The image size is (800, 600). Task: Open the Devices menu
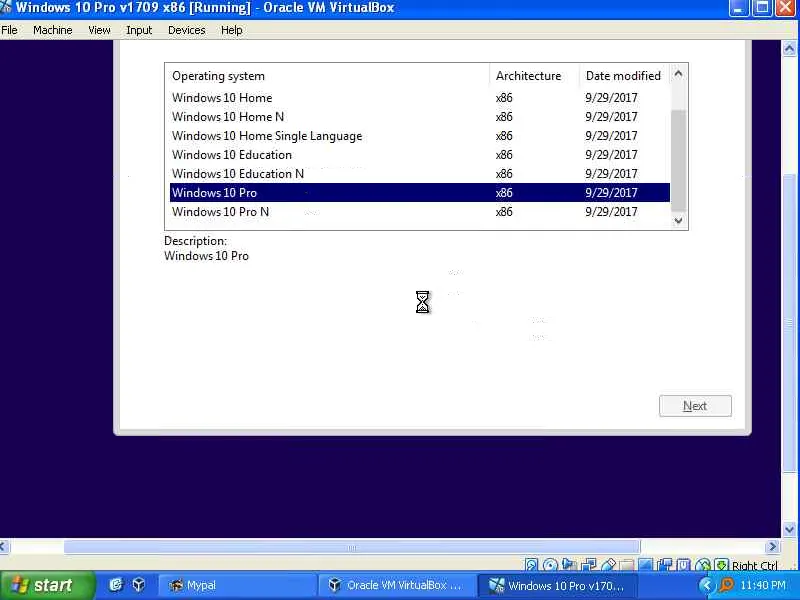[186, 30]
